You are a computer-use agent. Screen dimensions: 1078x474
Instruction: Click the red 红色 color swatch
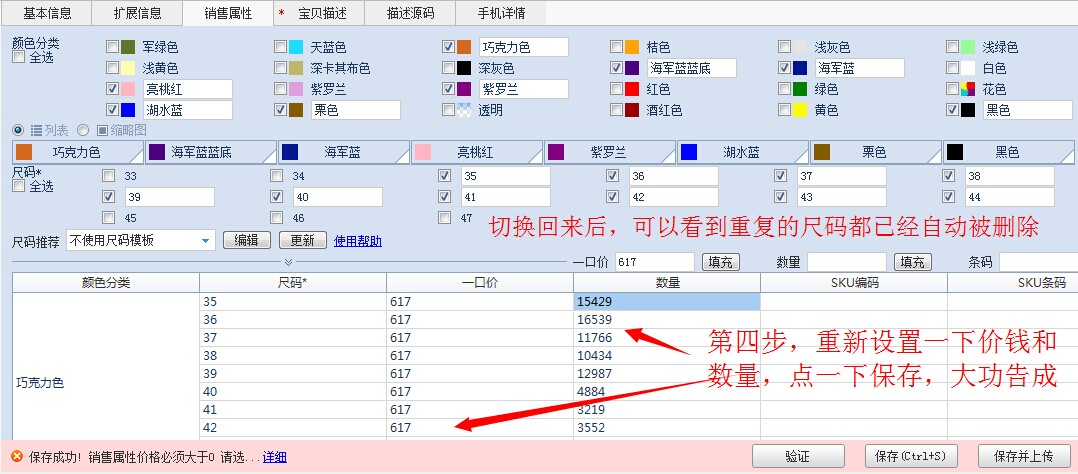pos(632,89)
